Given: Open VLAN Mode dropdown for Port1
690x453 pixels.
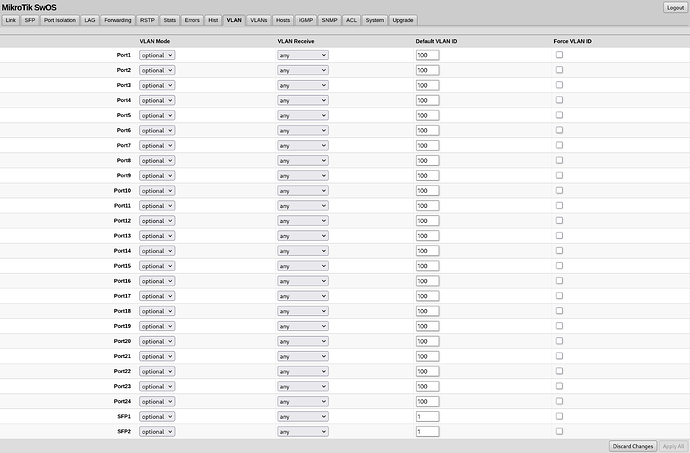Looking at the screenshot, I should 157,55.
